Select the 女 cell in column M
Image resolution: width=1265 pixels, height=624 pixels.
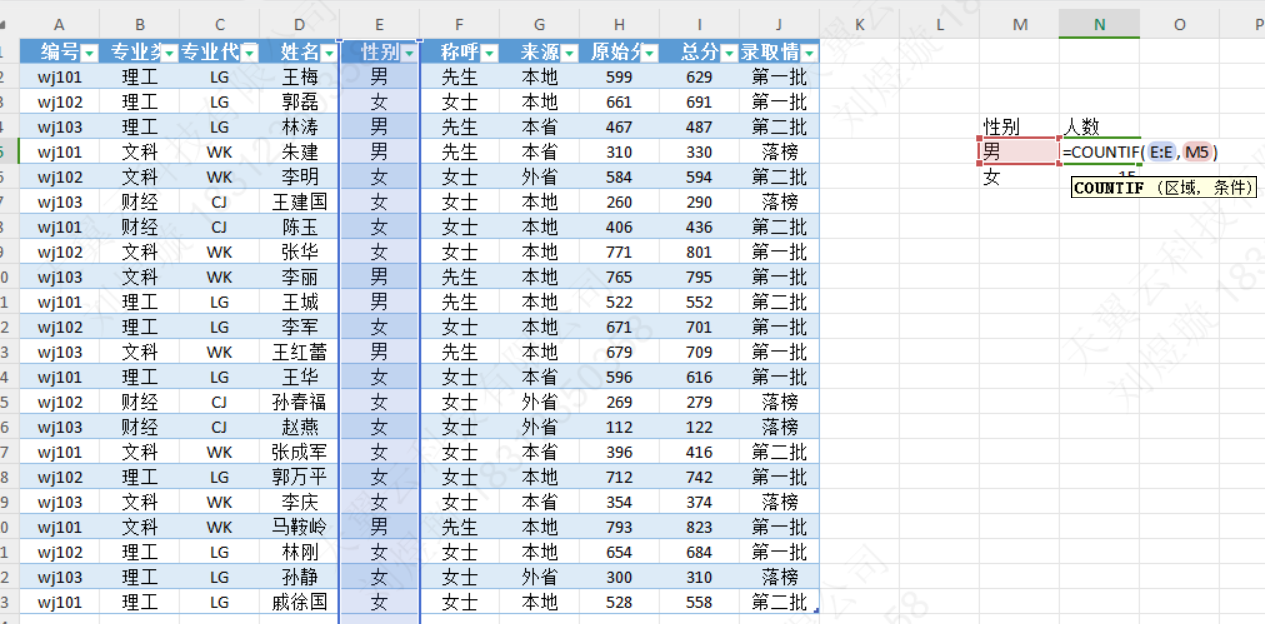(x=1019, y=177)
